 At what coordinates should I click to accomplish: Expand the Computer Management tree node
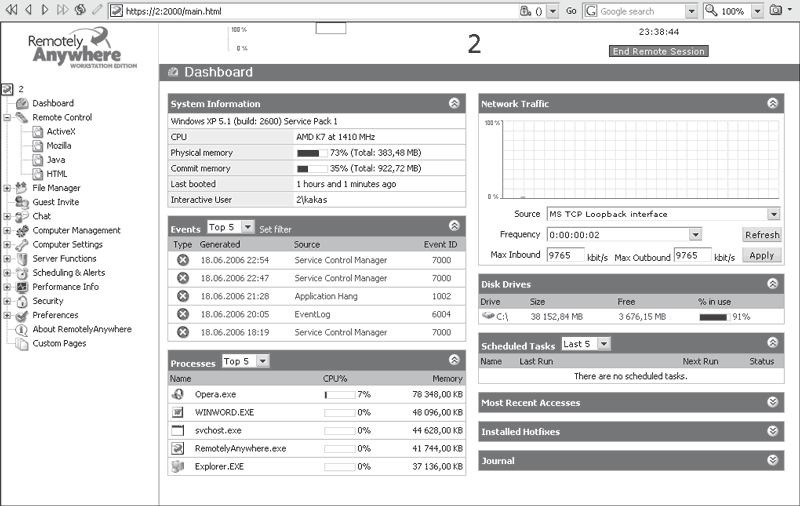click(8, 231)
